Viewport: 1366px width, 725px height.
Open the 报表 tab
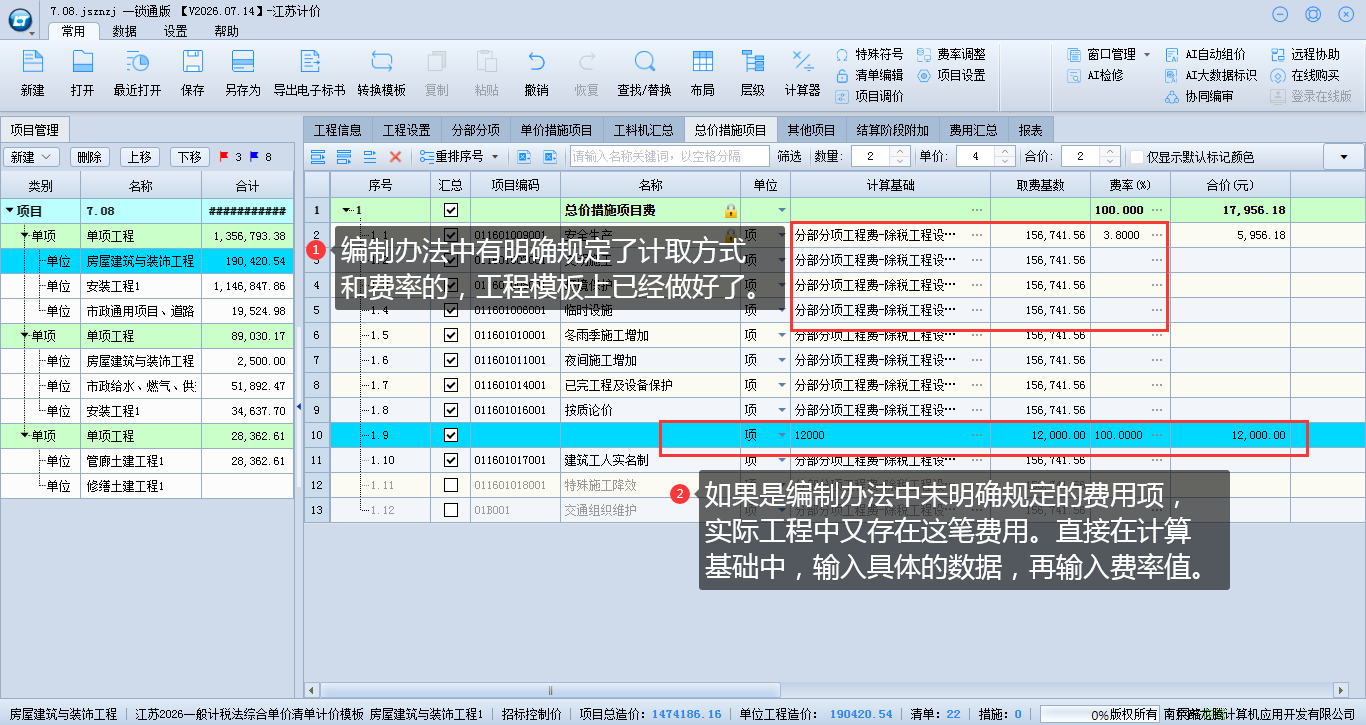click(1031, 130)
